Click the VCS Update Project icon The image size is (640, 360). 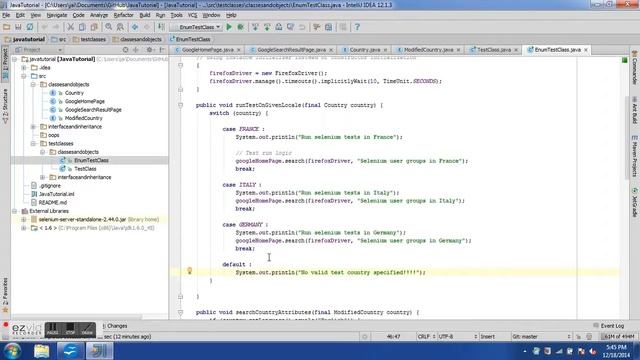pyautogui.click(x=255, y=27)
